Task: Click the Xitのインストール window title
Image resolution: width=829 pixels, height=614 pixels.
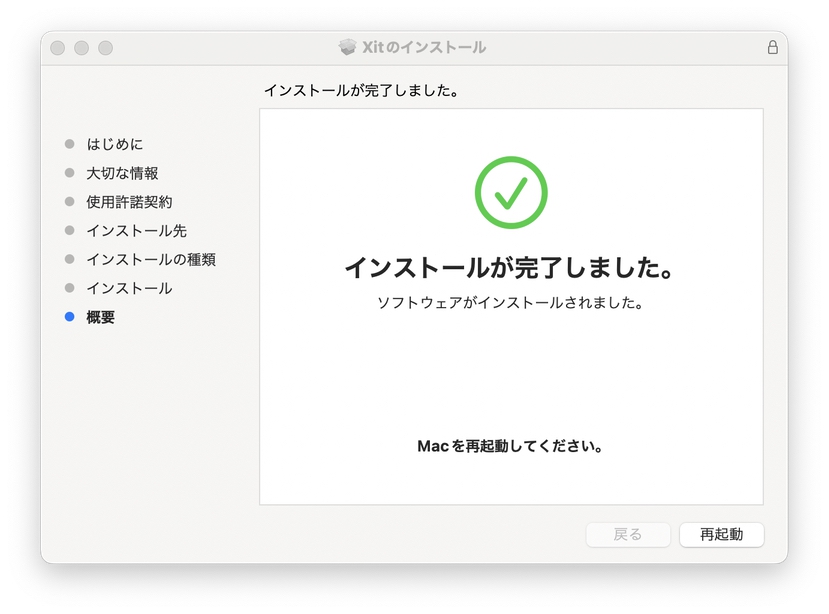Action: (x=423, y=48)
